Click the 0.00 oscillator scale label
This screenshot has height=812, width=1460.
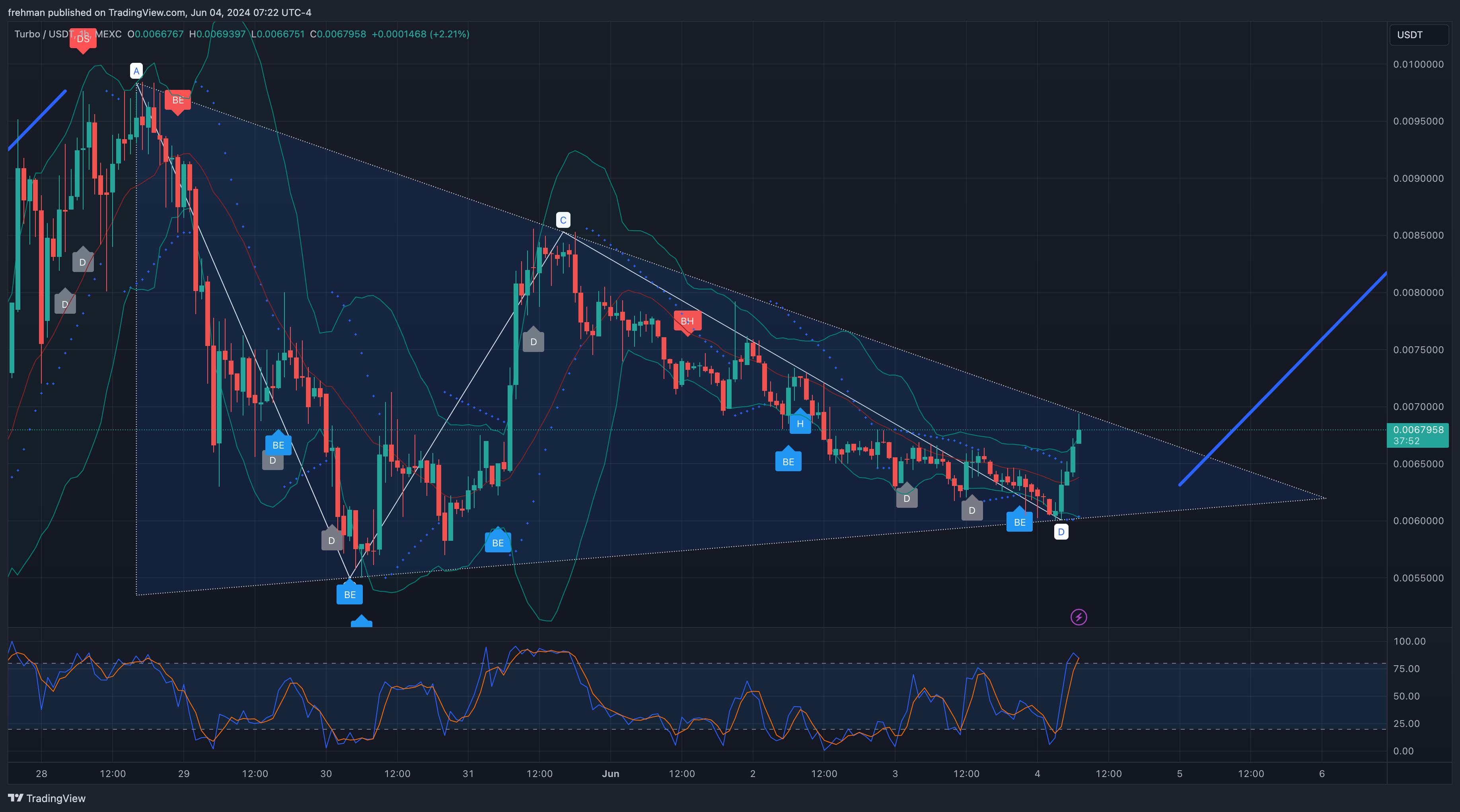pyautogui.click(x=1404, y=751)
